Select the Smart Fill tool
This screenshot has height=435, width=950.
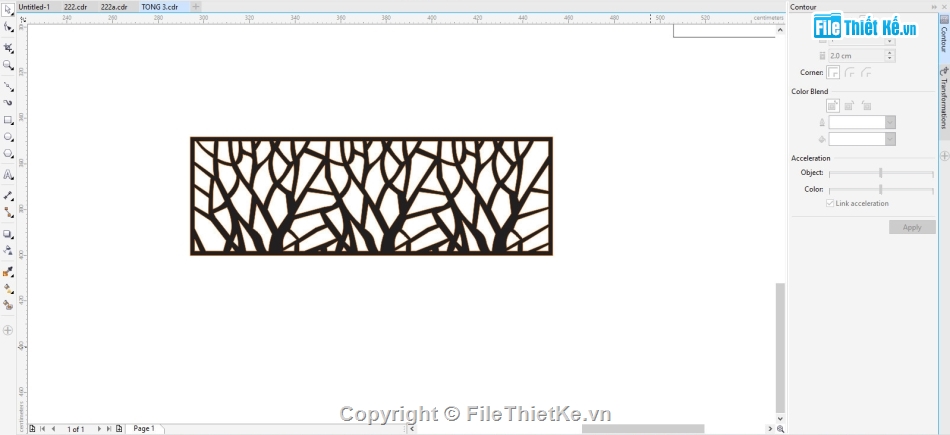(8, 305)
